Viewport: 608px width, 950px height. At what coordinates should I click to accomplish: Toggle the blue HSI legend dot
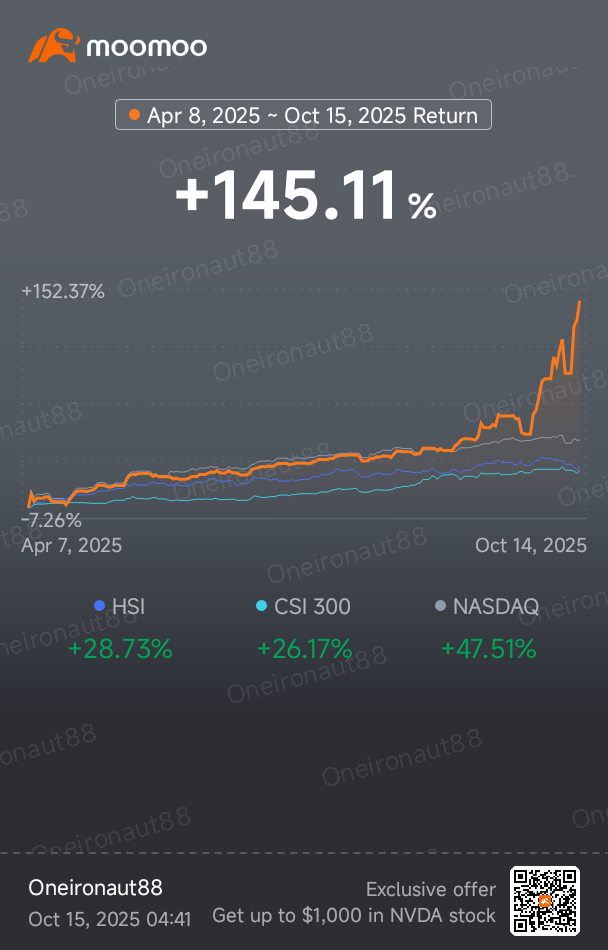[x=99, y=606]
